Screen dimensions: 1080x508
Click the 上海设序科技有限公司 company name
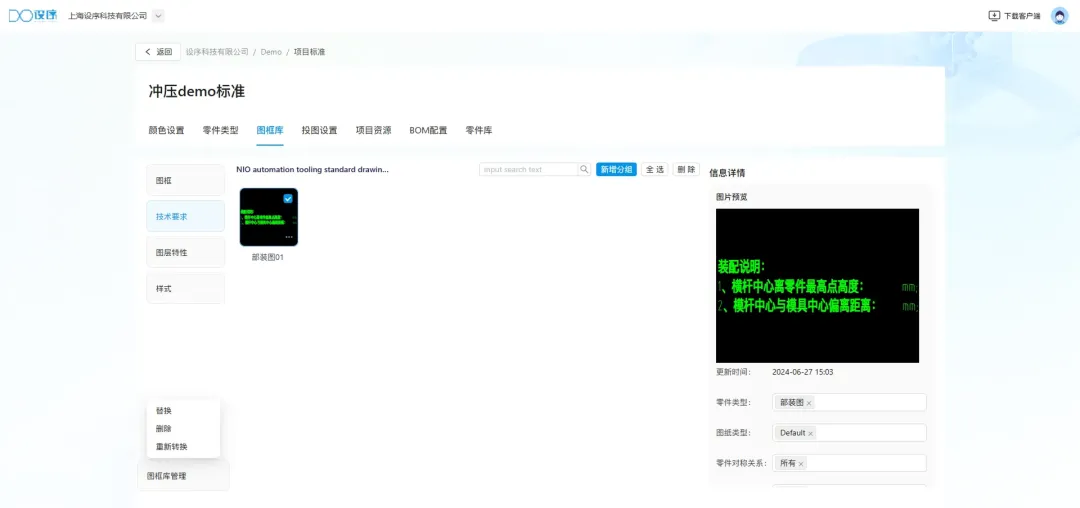(107, 16)
